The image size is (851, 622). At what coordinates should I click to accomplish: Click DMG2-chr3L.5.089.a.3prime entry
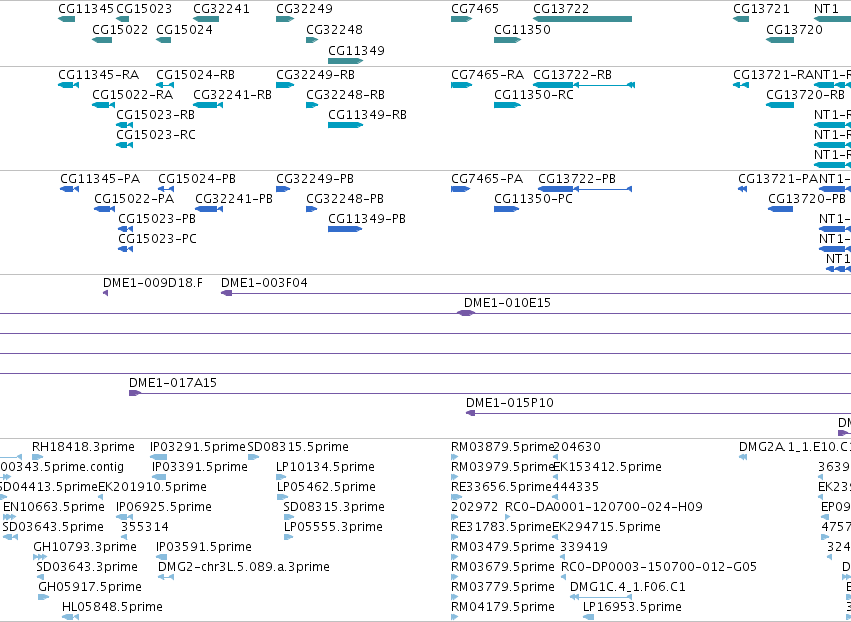[x=244, y=568]
